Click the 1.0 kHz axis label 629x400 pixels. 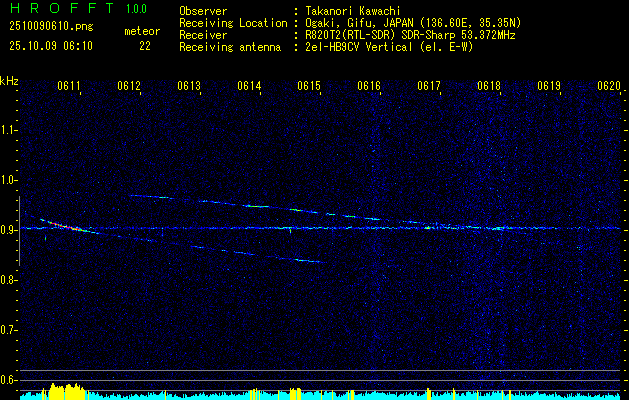8,180
